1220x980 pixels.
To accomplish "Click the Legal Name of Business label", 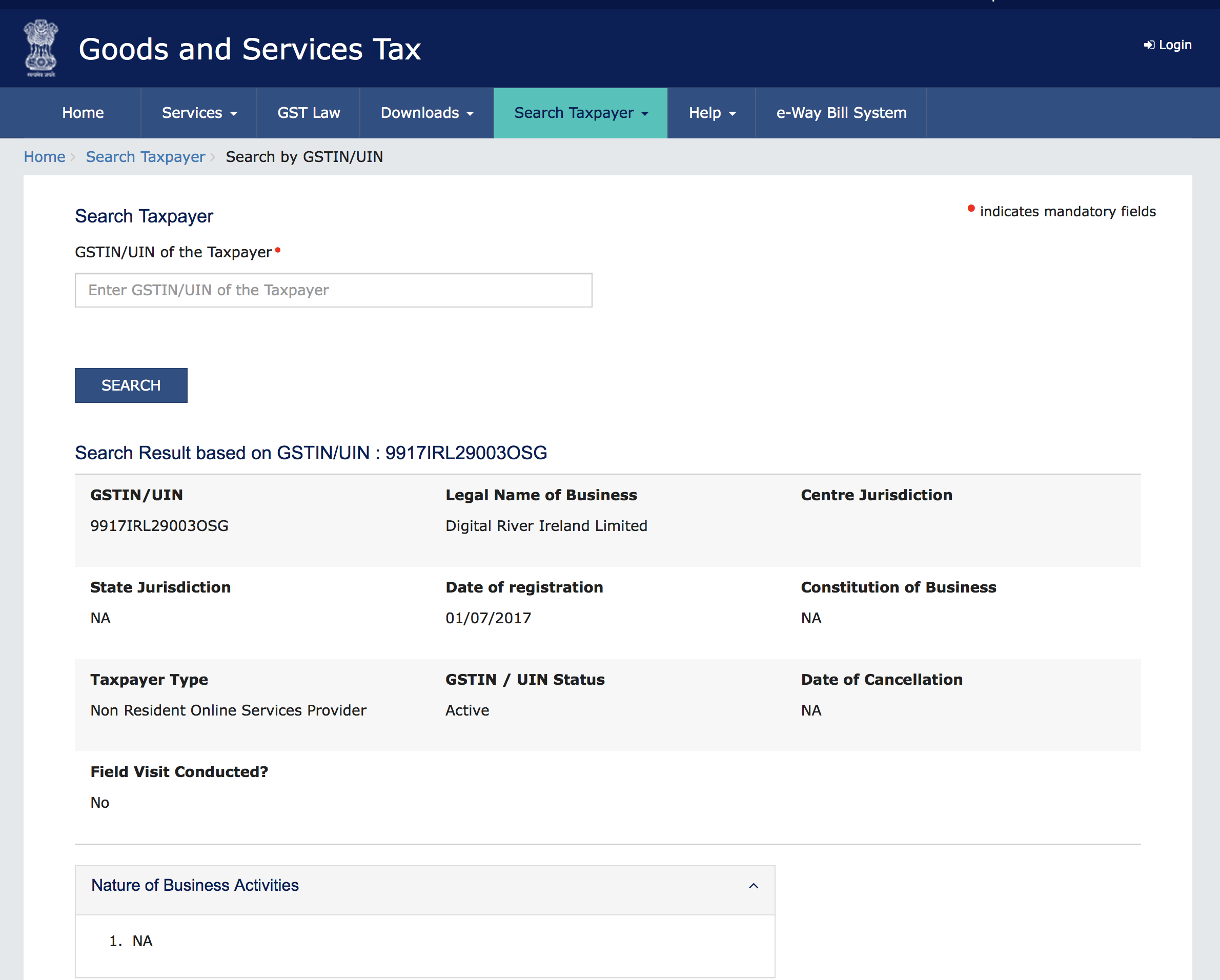I will [541, 495].
